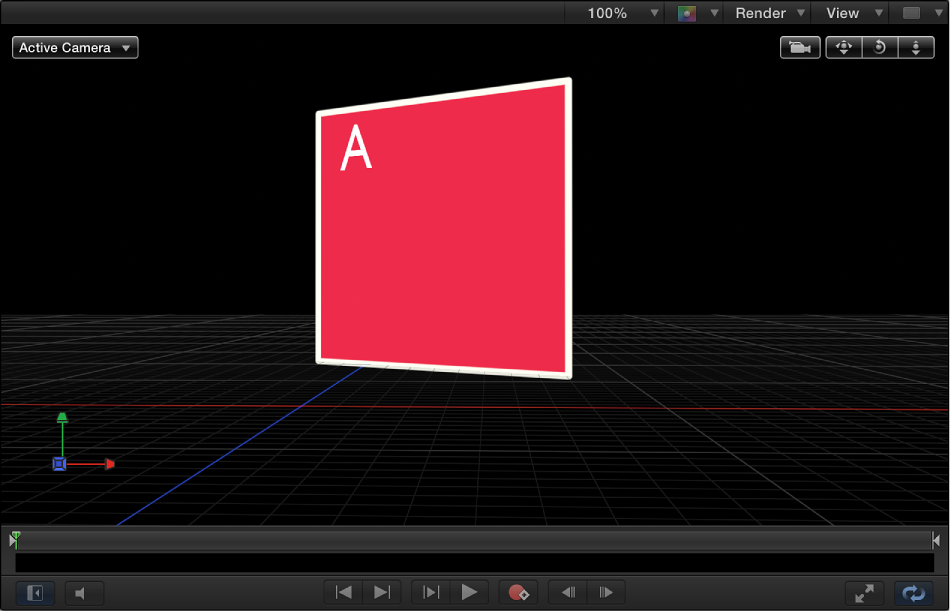This screenshot has height=612, width=950.
Task: Select the camera dolly tool
Action: point(916,47)
